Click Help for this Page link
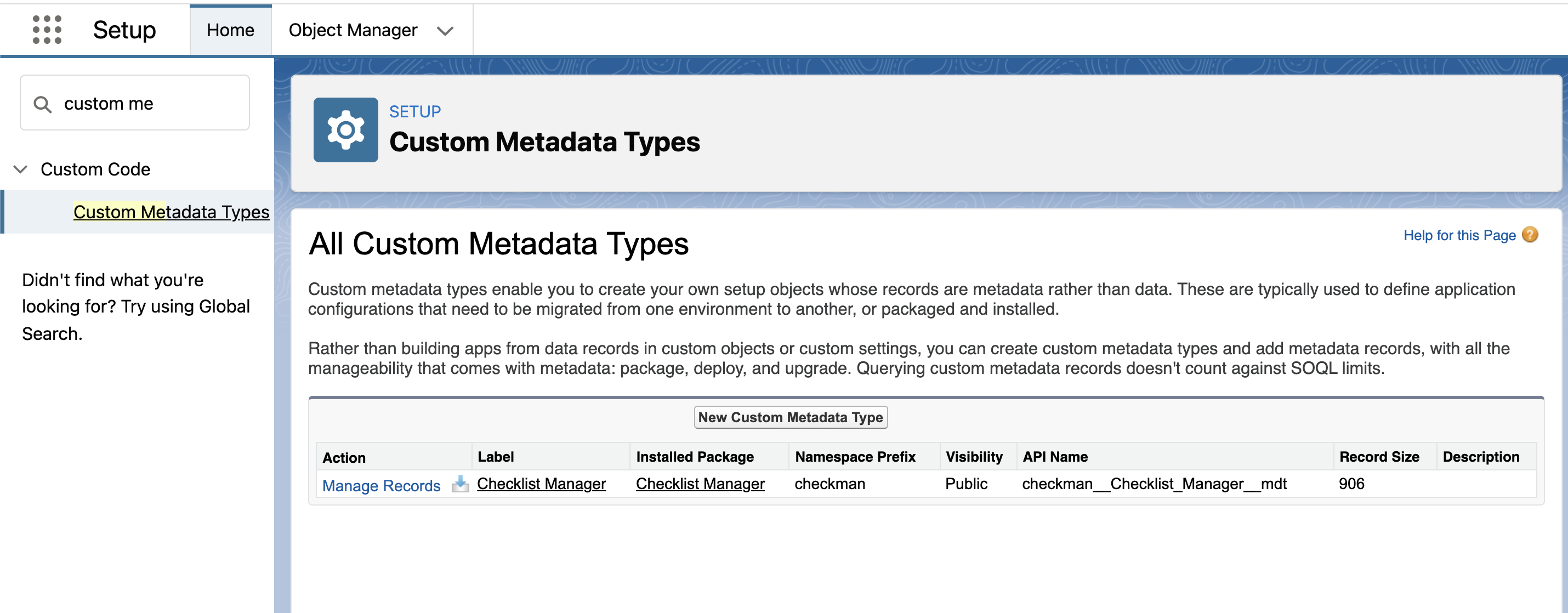The width and height of the screenshot is (1568, 613). (x=1458, y=236)
